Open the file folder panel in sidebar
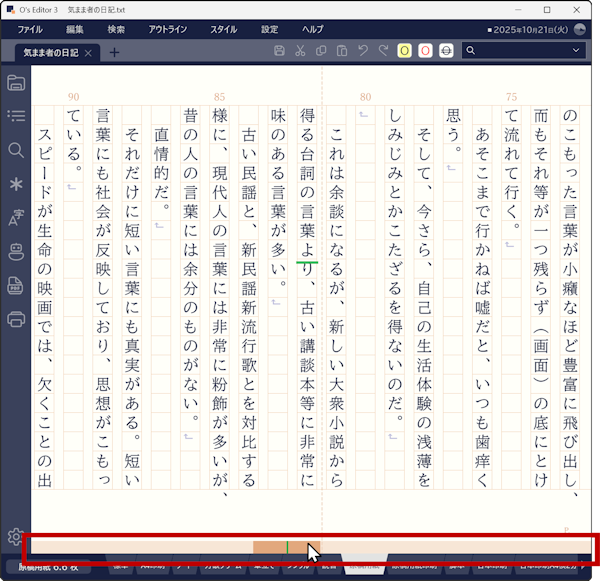The height and width of the screenshot is (581, 600). click(x=16, y=82)
